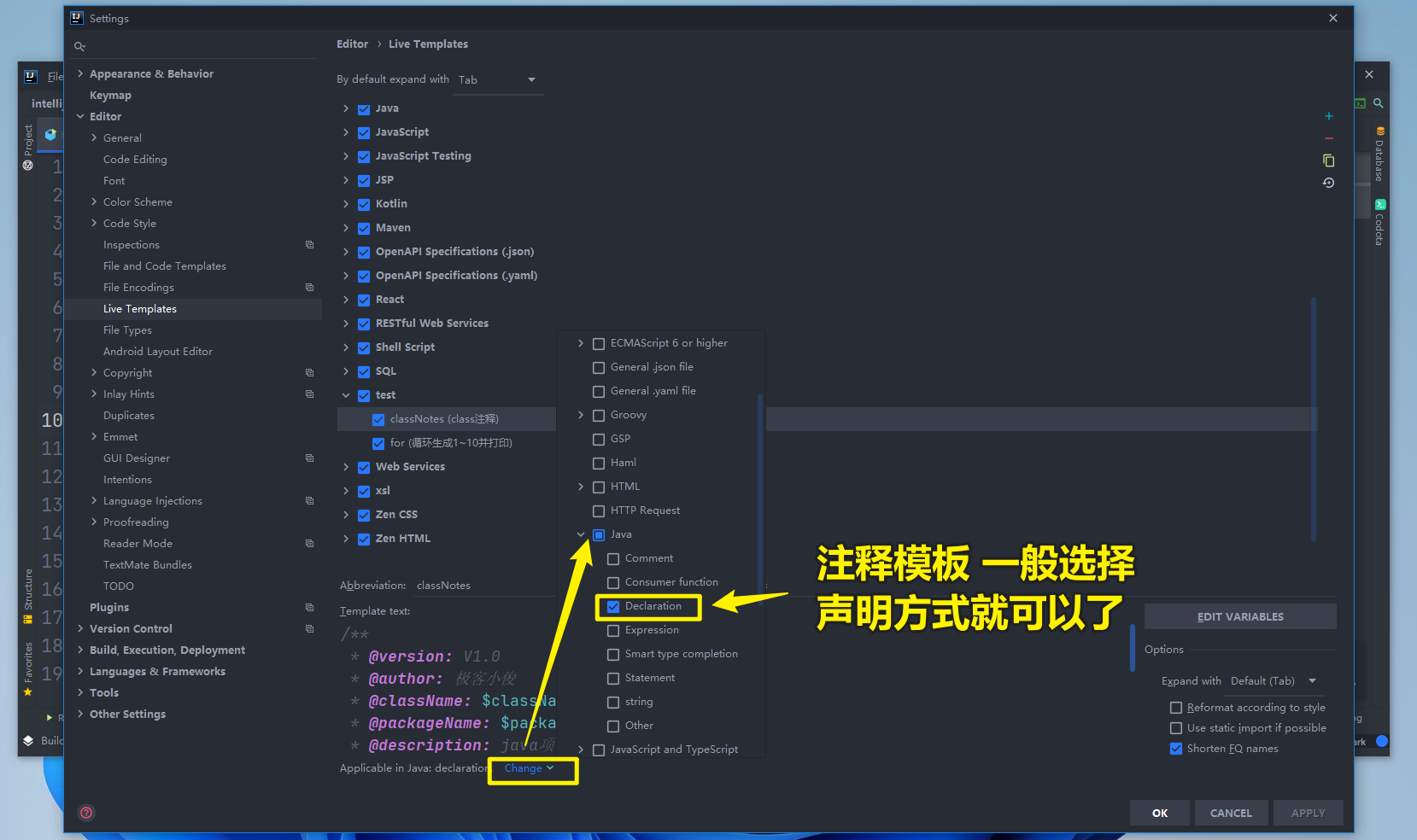
Task: Collapse the Editor section in sidebar
Action: (80, 117)
